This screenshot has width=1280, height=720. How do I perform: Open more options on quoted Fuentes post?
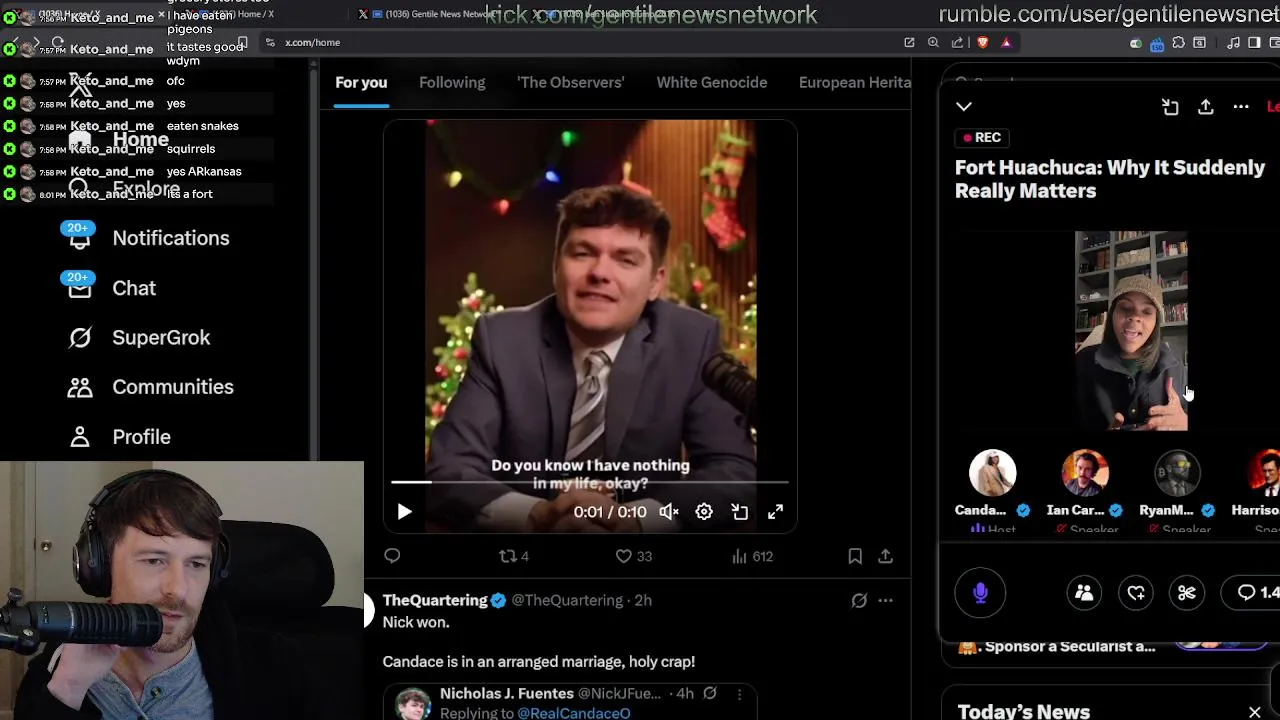pos(739,694)
